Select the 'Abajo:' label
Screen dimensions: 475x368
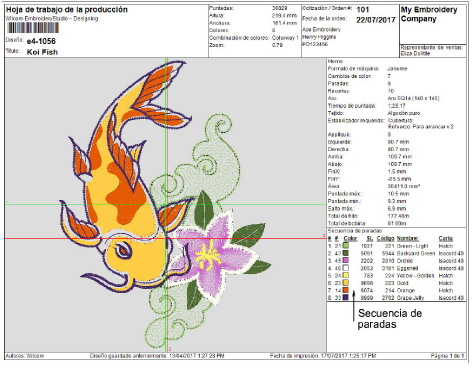335,164
